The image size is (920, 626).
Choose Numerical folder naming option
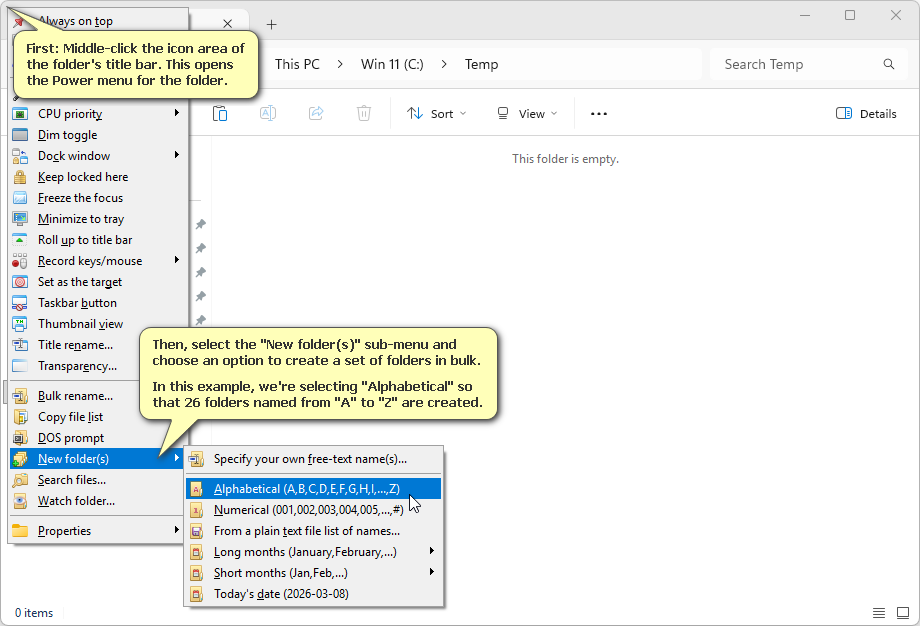pyautogui.click(x=308, y=510)
